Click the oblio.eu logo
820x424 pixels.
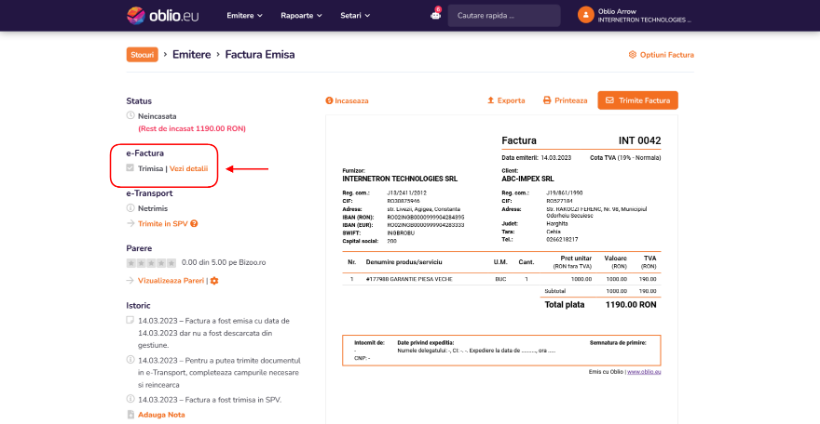pyautogui.click(x=163, y=15)
